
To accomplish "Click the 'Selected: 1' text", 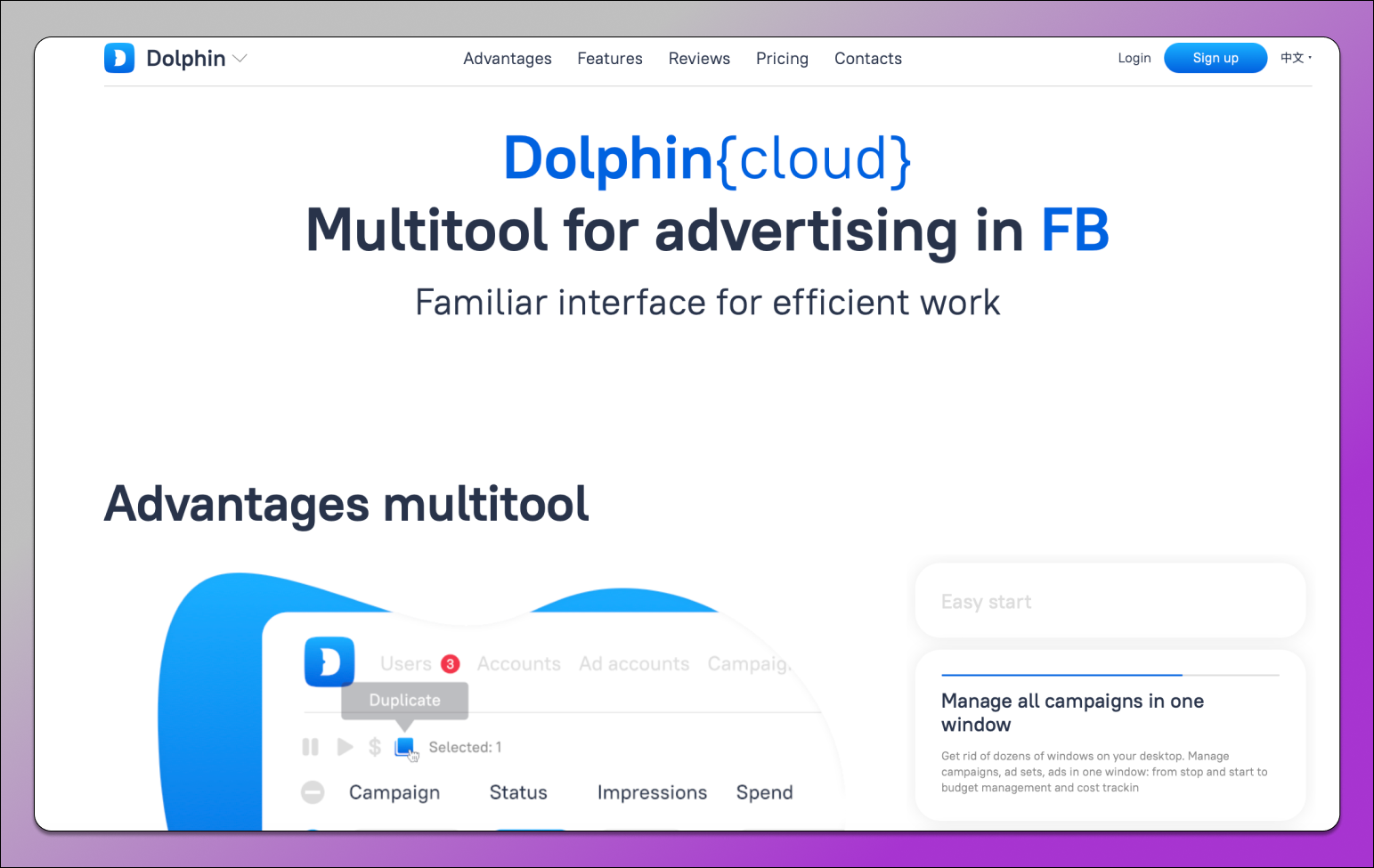I will coord(465,747).
